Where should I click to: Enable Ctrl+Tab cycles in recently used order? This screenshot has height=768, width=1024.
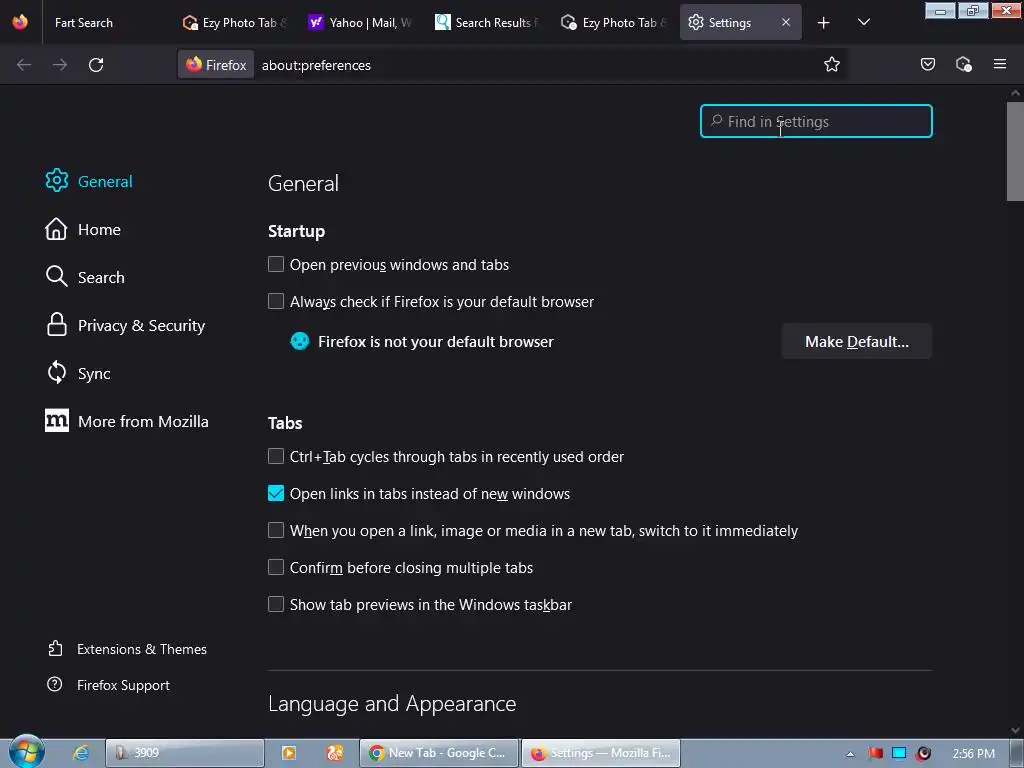pos(276,456)
